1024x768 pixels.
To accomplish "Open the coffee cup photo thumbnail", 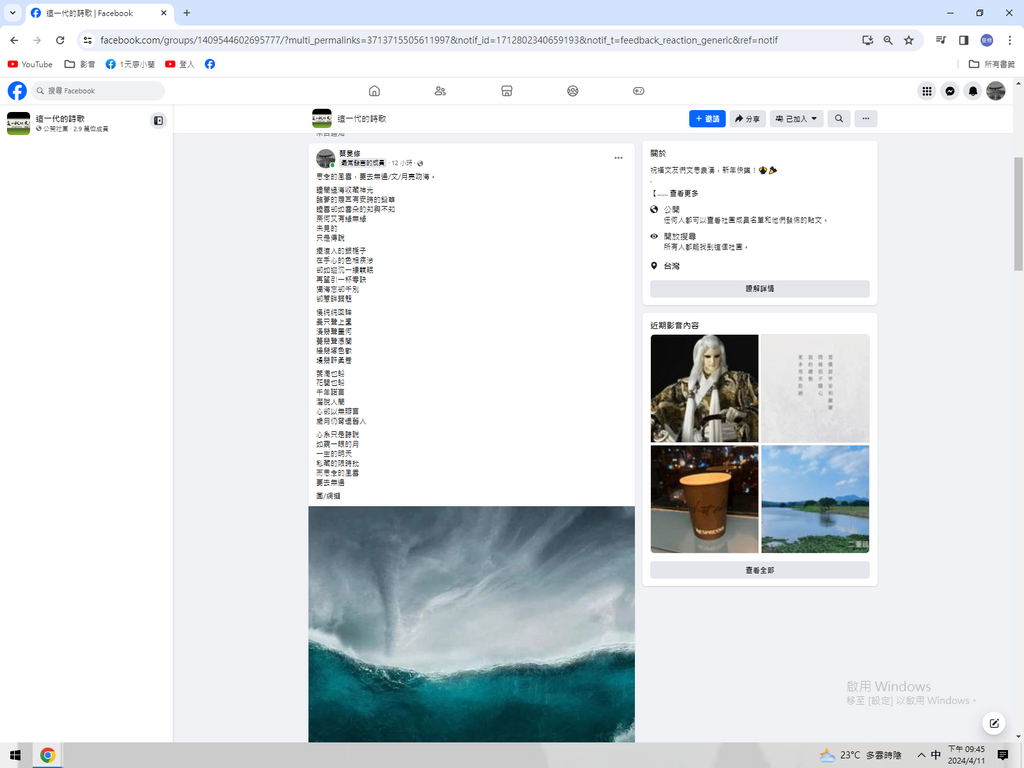I will [704, 499].
